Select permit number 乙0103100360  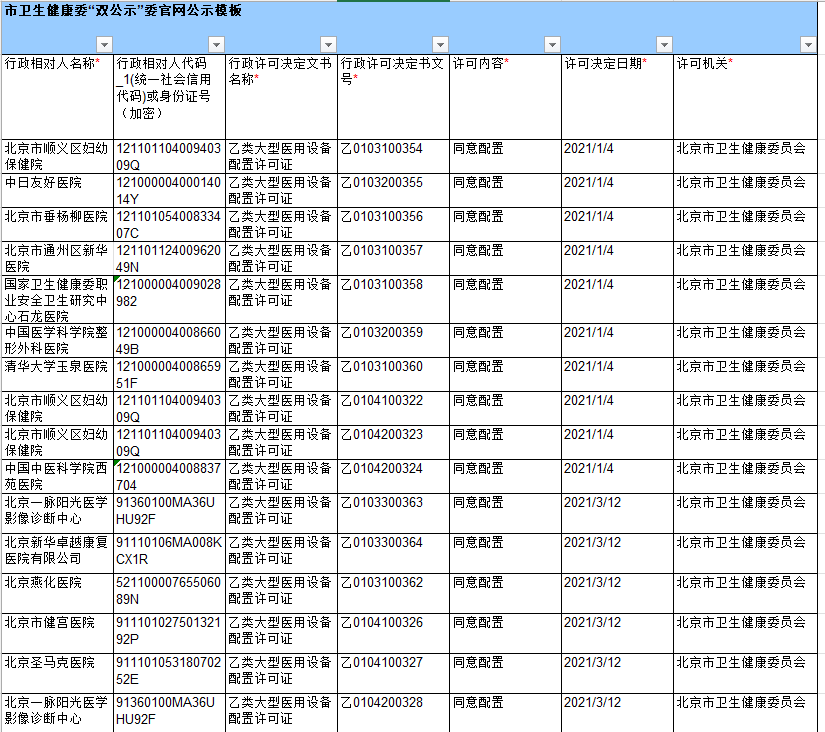tap(394, 375)
